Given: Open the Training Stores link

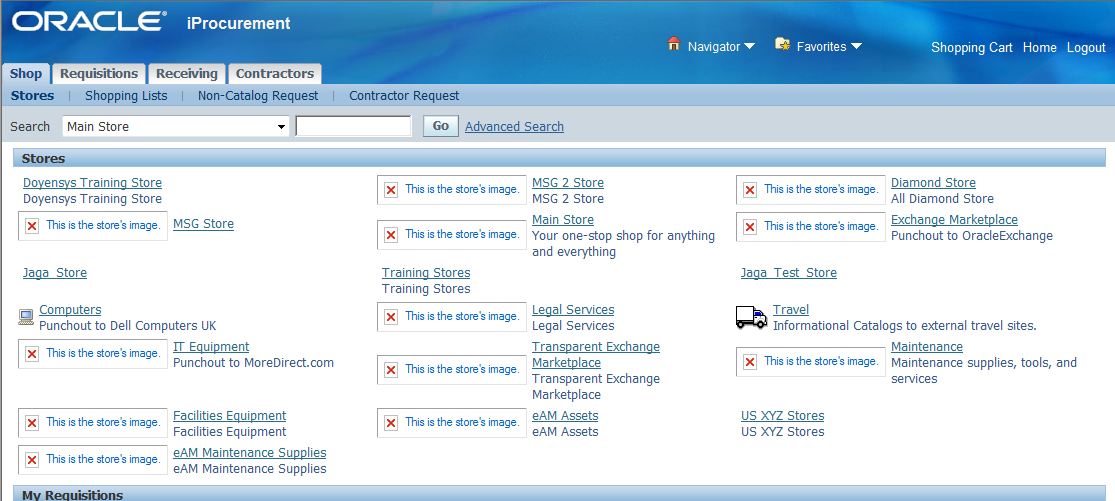Looking at the screenshot, I should click(x=426, y=273).
